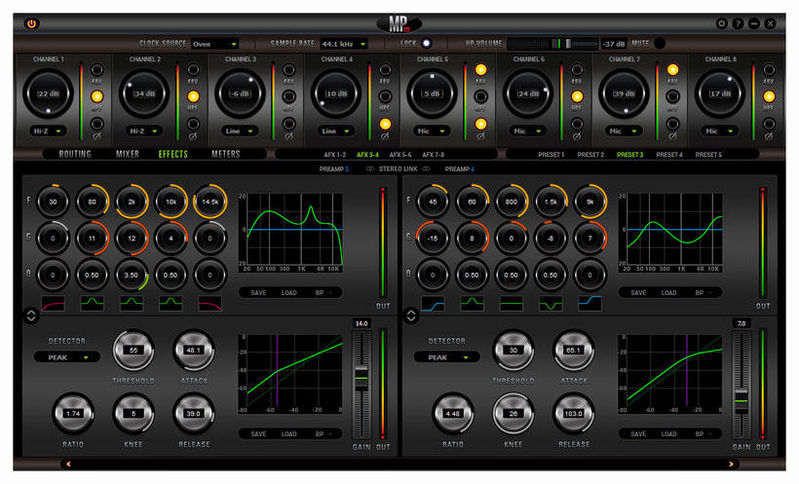The height and width of the screenshot is (484, 799).
Task: Open Channel 1 Hi-Z input type dropdown
Action: 48,131
